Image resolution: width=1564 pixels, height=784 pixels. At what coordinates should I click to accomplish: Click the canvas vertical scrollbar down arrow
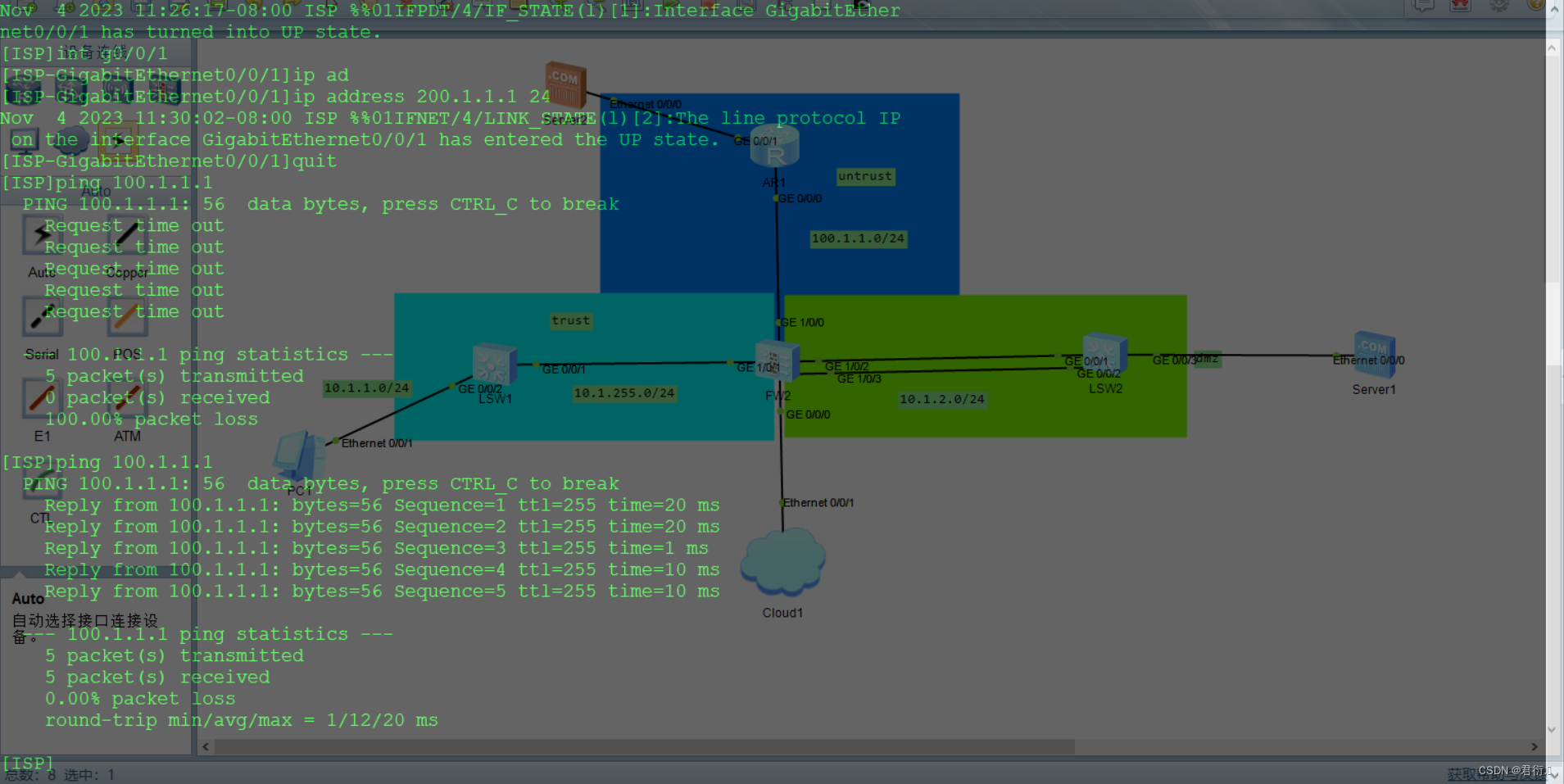pos(1553,730)
